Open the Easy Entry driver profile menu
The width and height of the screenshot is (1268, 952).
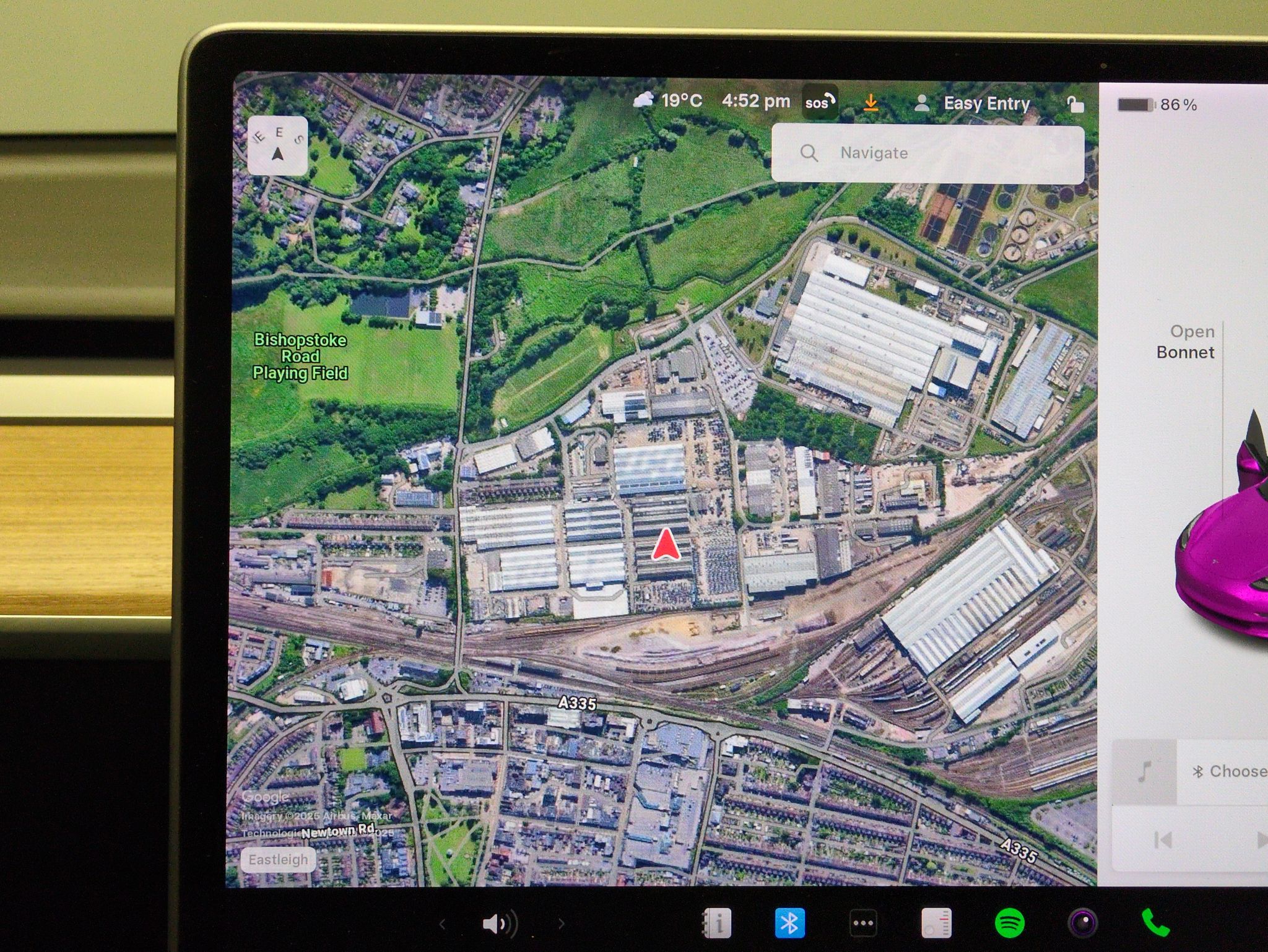(972, 103)
